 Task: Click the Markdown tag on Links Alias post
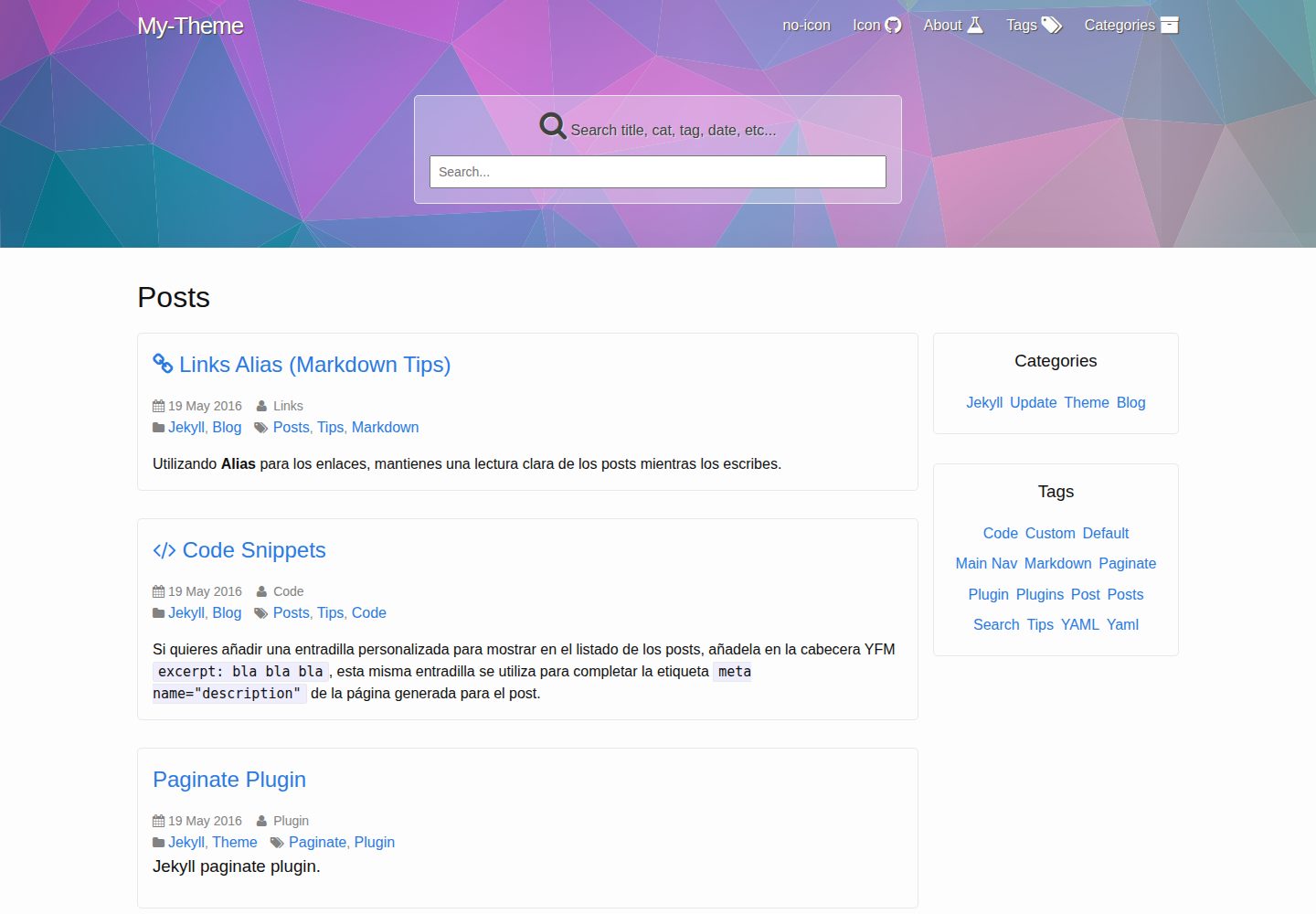tap(385, 428)
